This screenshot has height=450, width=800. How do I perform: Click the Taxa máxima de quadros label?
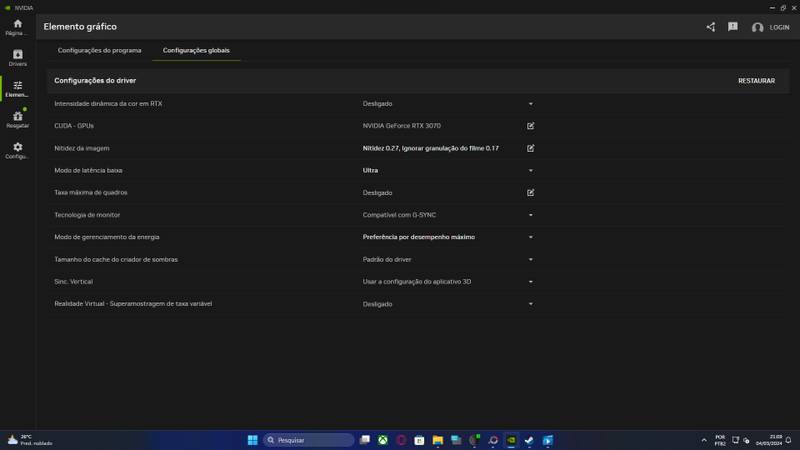coord(91,192)
